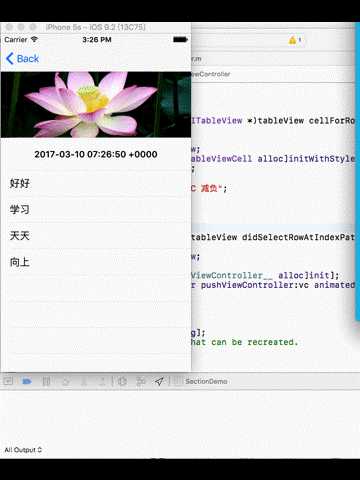Click the 3:26 PM time in status bar
This screenshot has height=480, width=360.
tap(97, 40)
